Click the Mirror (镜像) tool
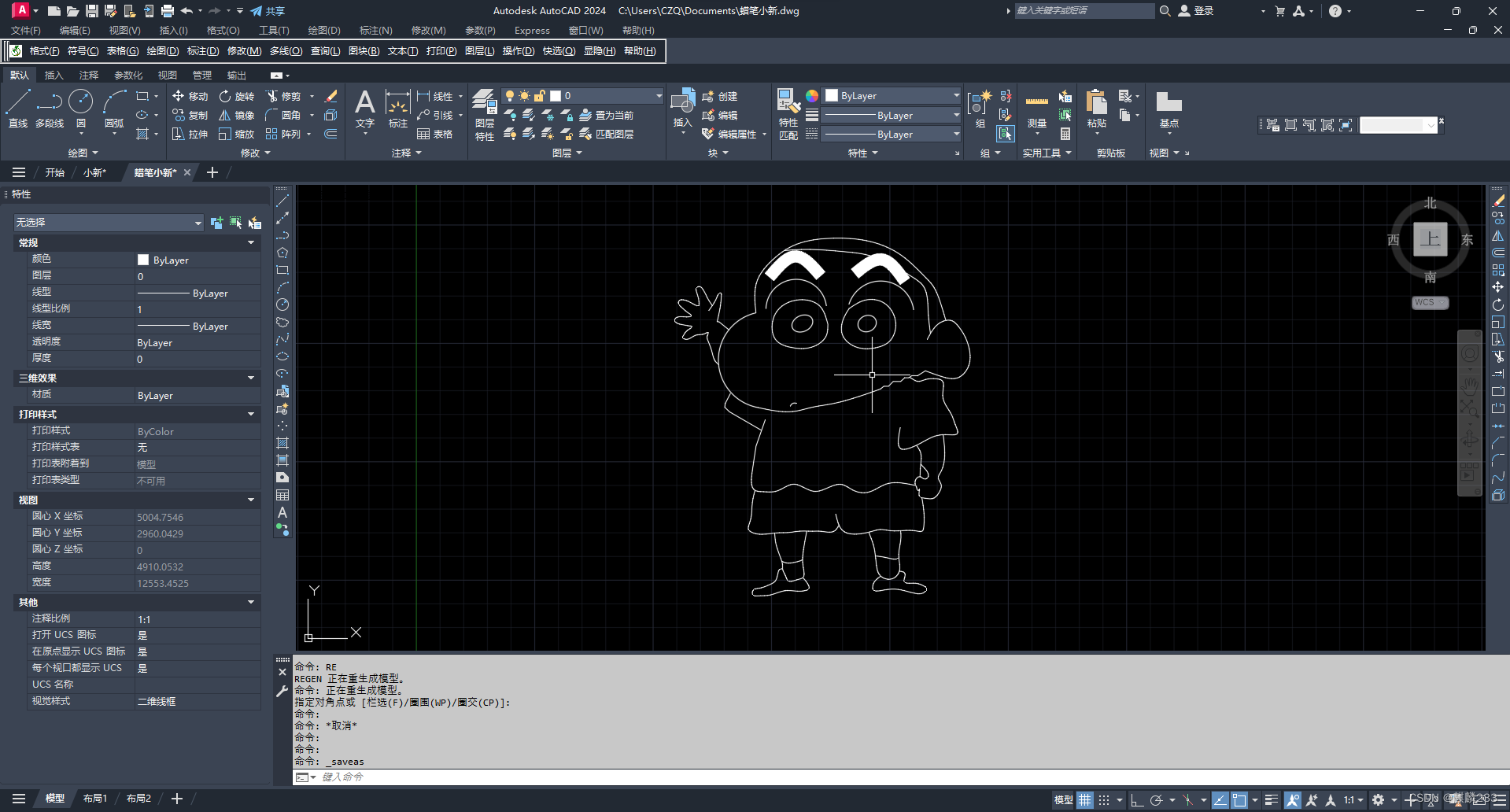The image size is (1510, 812). pos(237,115)
